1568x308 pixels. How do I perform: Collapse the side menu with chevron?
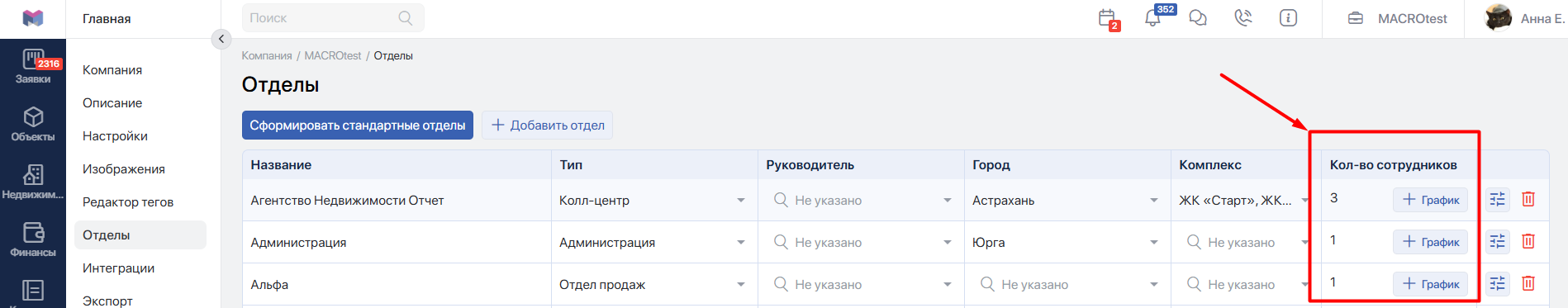(221, 39)
